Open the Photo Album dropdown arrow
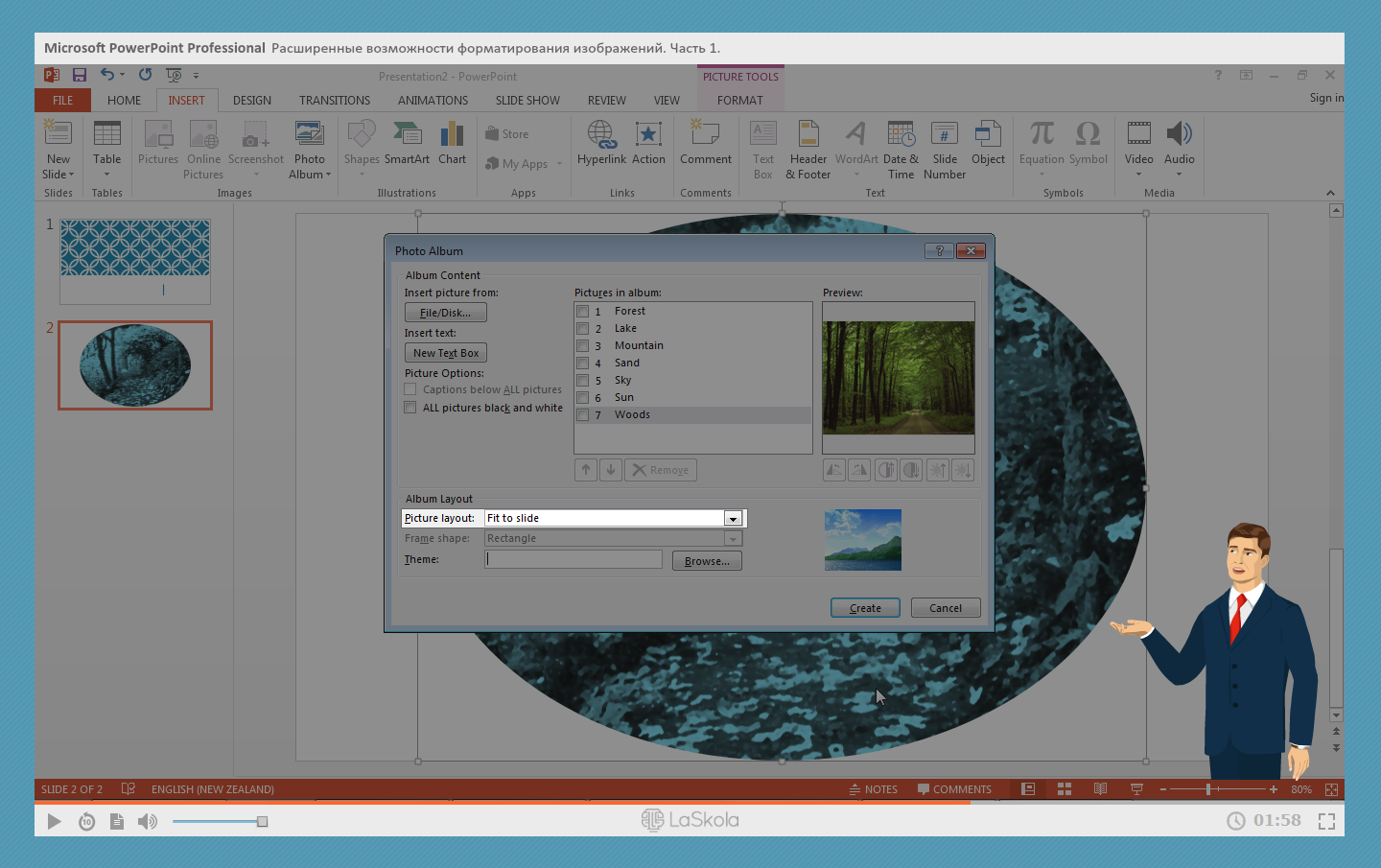The width and height of the screenshot is (1381, 868). pyautogui.click(x=328, y=175)
